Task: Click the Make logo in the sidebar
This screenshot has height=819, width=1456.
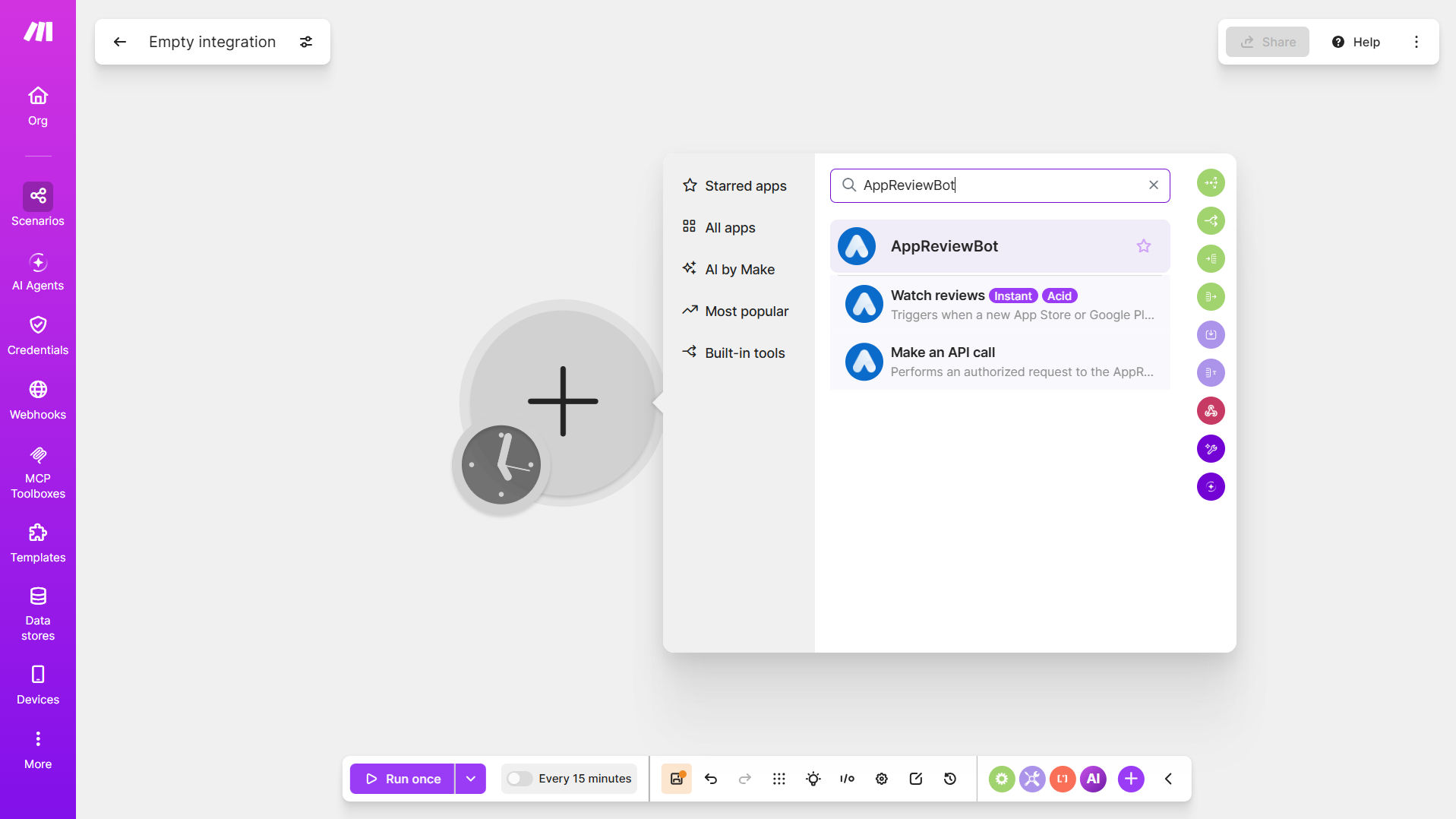Action: pos(38,32)
